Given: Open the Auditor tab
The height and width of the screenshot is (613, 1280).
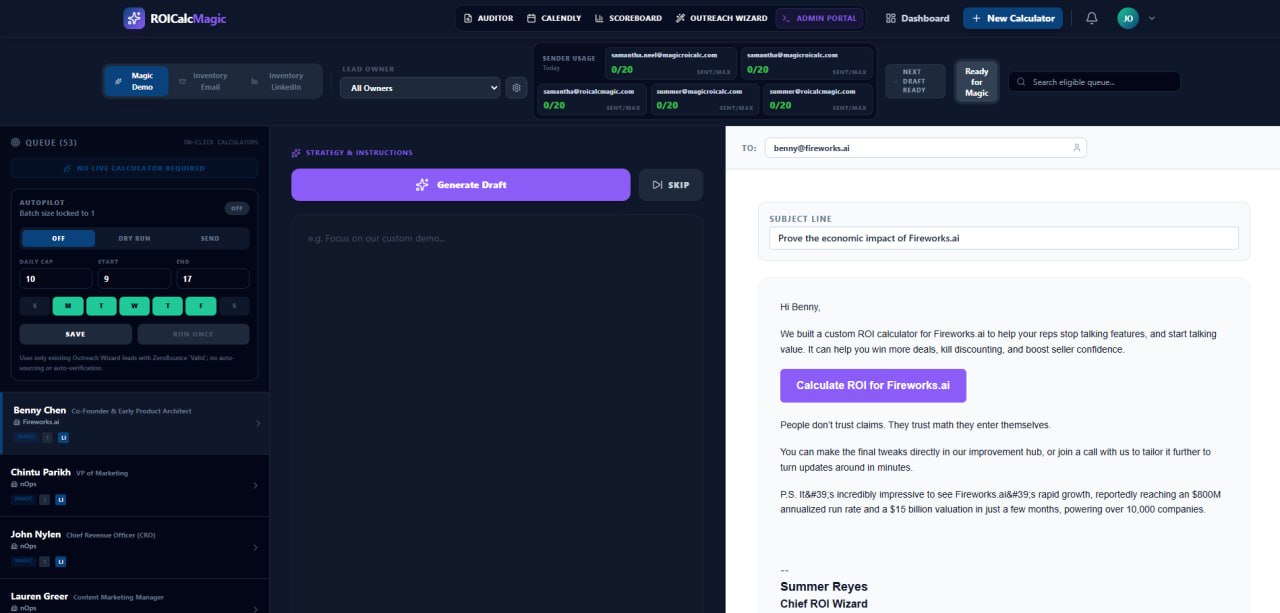Looking at the screenshot, I should tap(489, 18).
